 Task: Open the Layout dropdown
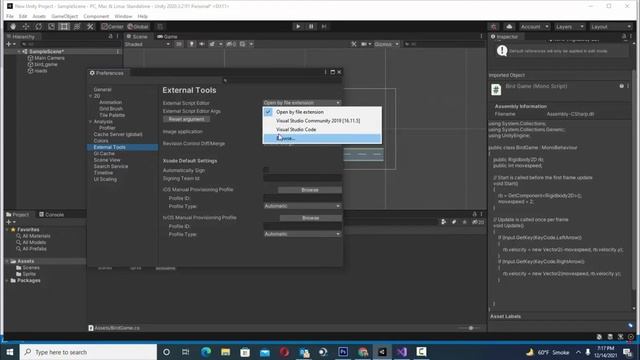point(611,27)
